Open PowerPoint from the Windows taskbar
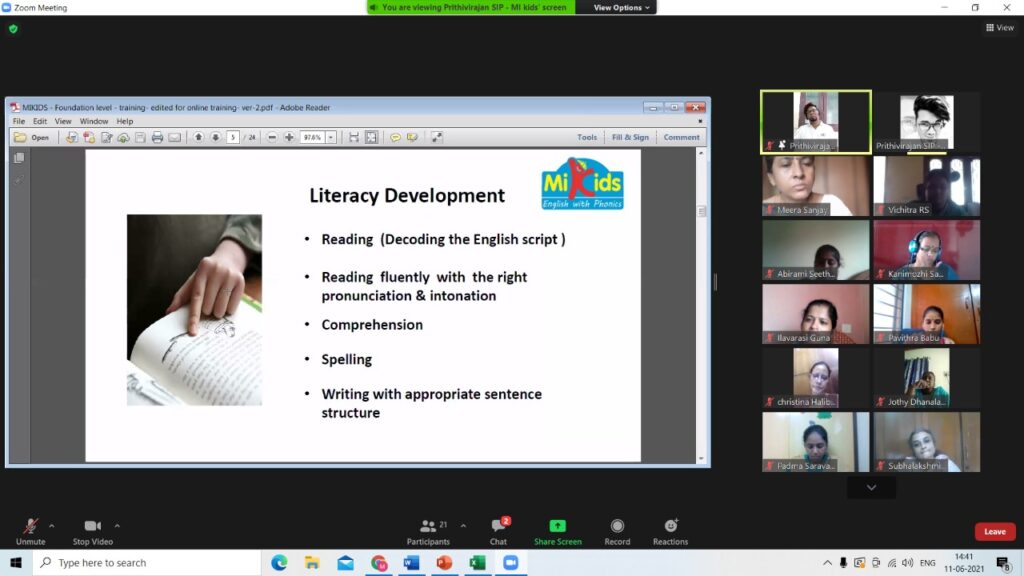Image resolution: width=1024 pixels, height=576 pixels. (x=444, y=563)
